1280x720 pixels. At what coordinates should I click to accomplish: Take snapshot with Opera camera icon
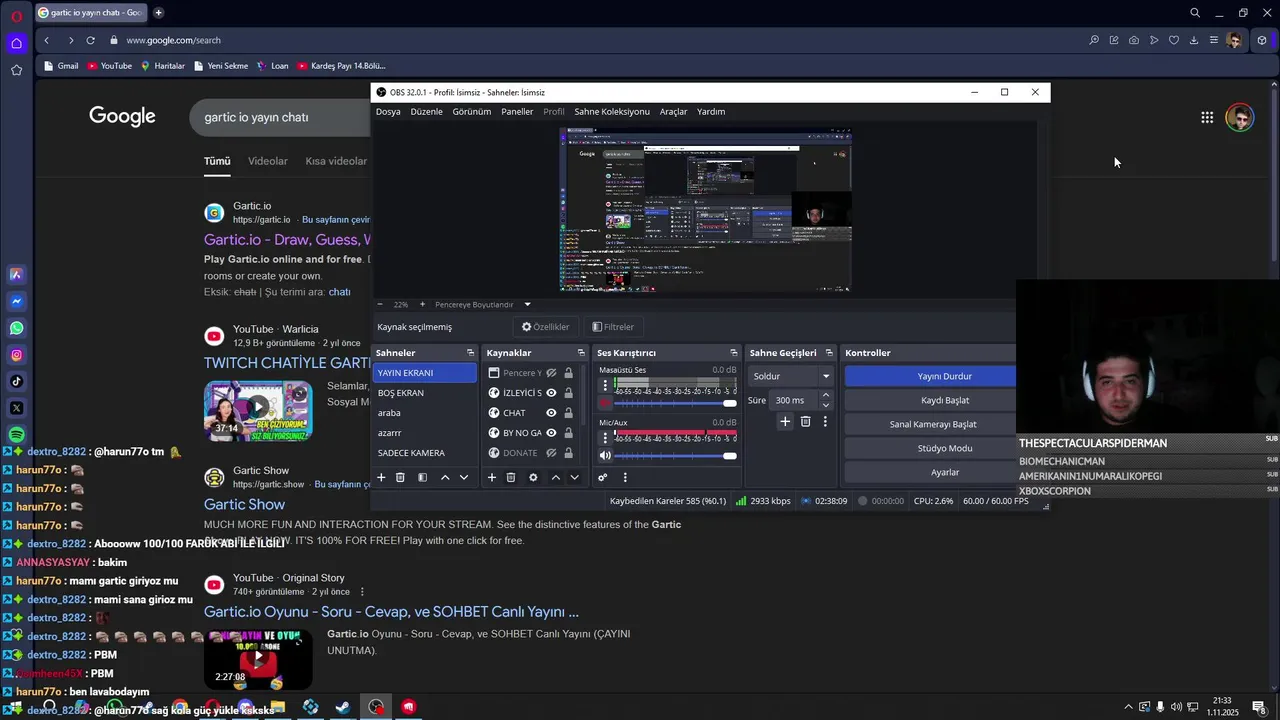1133,40
